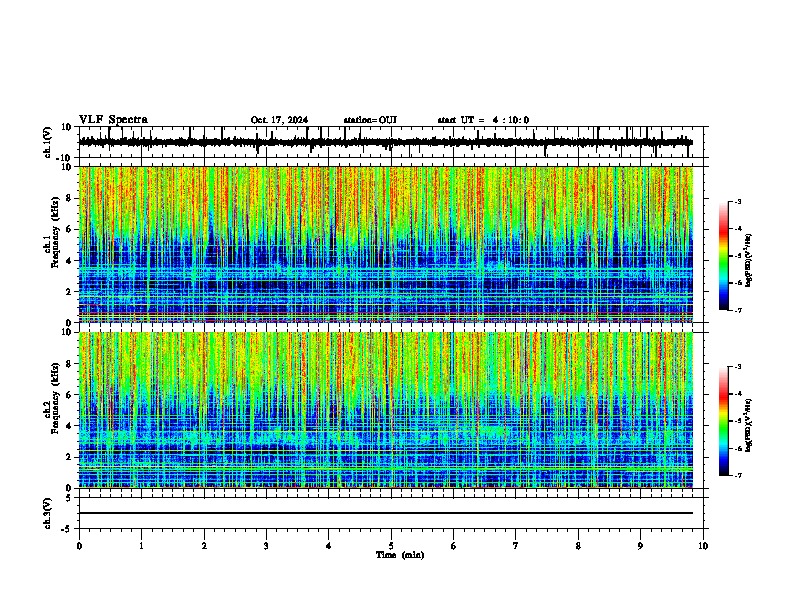Select the date text "Oct. 17, 2024"

(279, 120)
